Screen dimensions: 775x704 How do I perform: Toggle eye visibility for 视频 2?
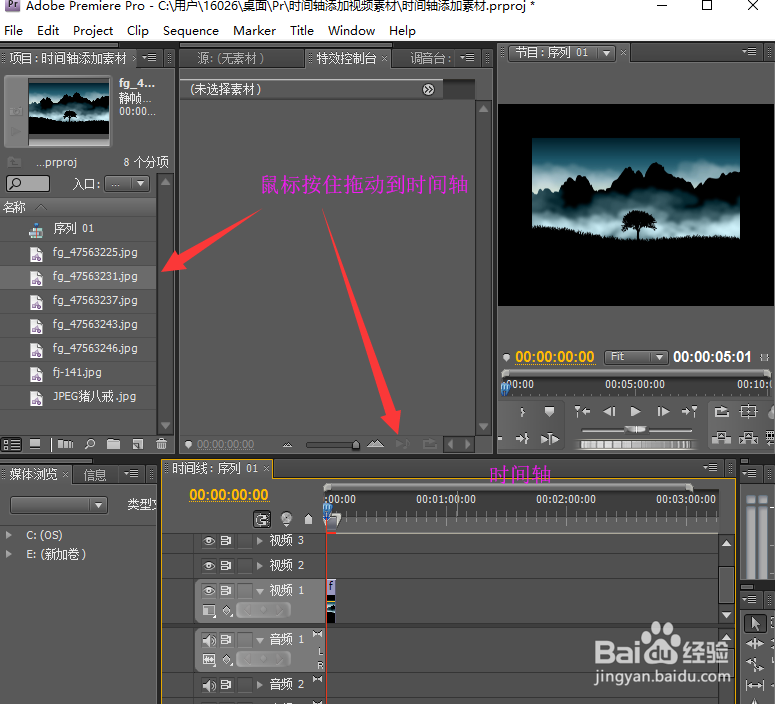tap(209, 565)
